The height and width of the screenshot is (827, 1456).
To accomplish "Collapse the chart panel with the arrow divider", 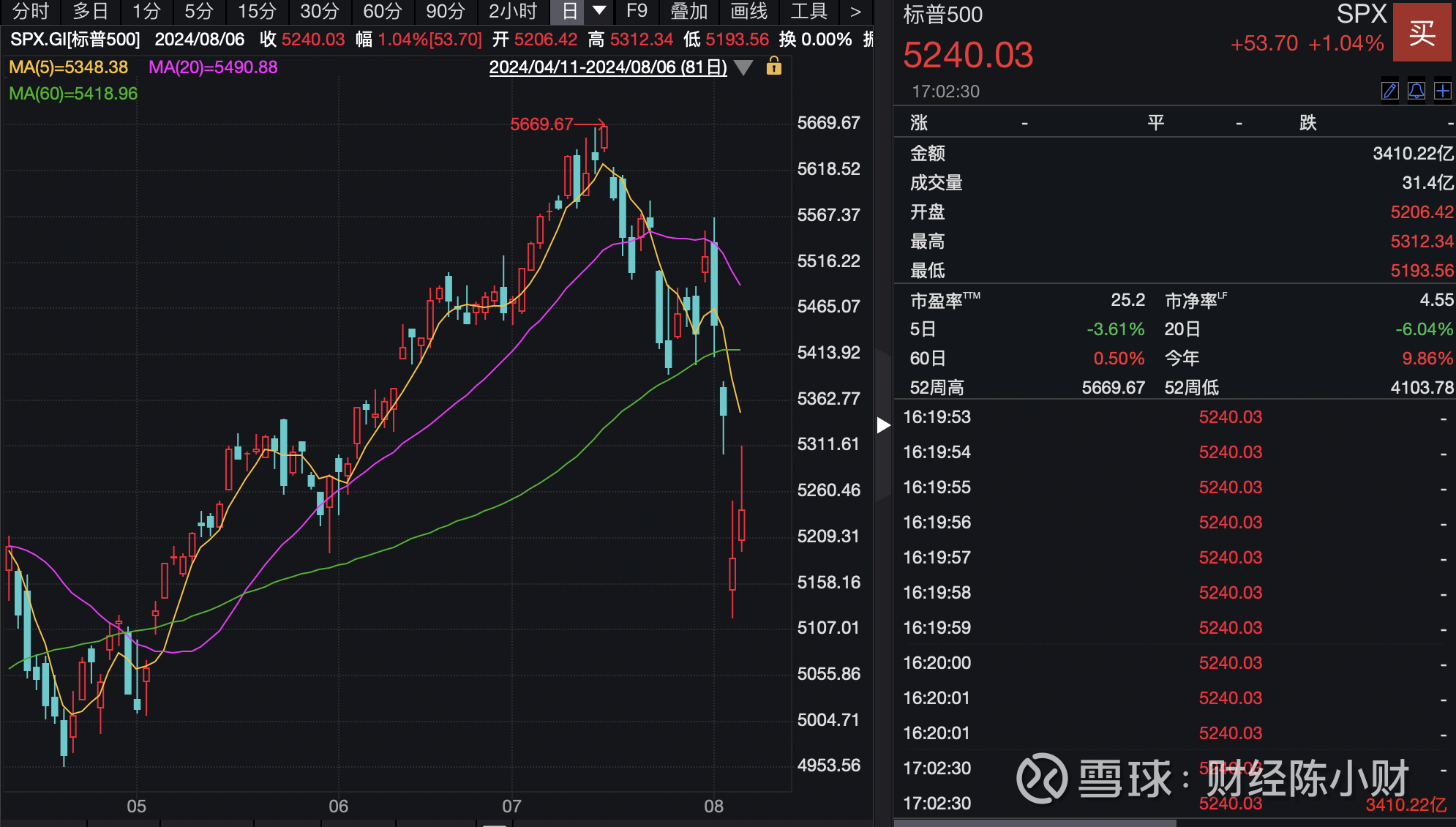I will [x=883, y=424].
